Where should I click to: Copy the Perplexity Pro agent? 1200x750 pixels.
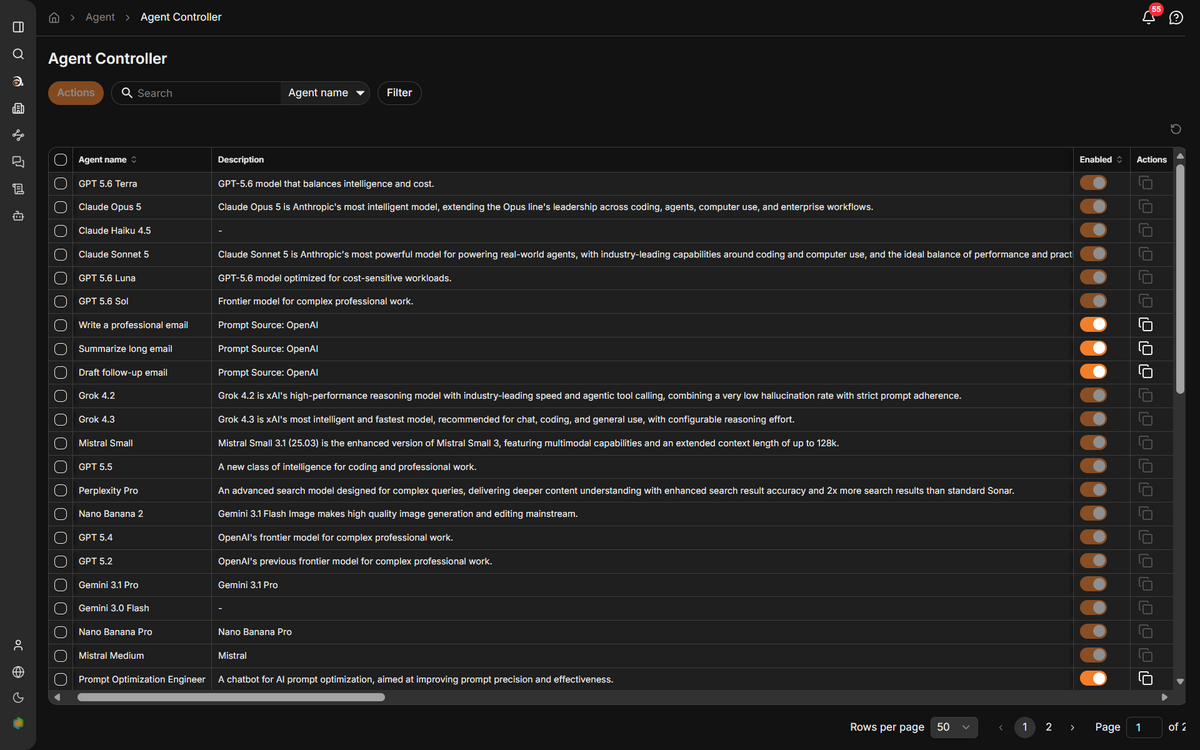[1146, 490]
